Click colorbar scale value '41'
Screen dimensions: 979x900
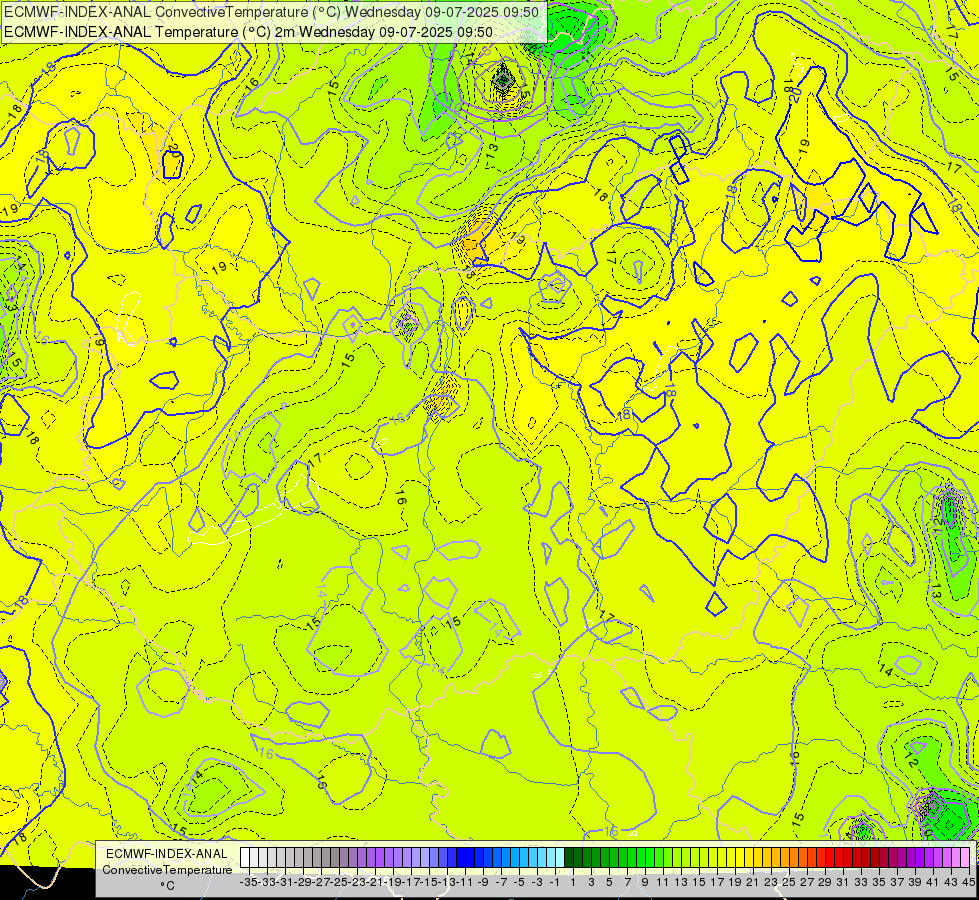(x=933, y=882)
